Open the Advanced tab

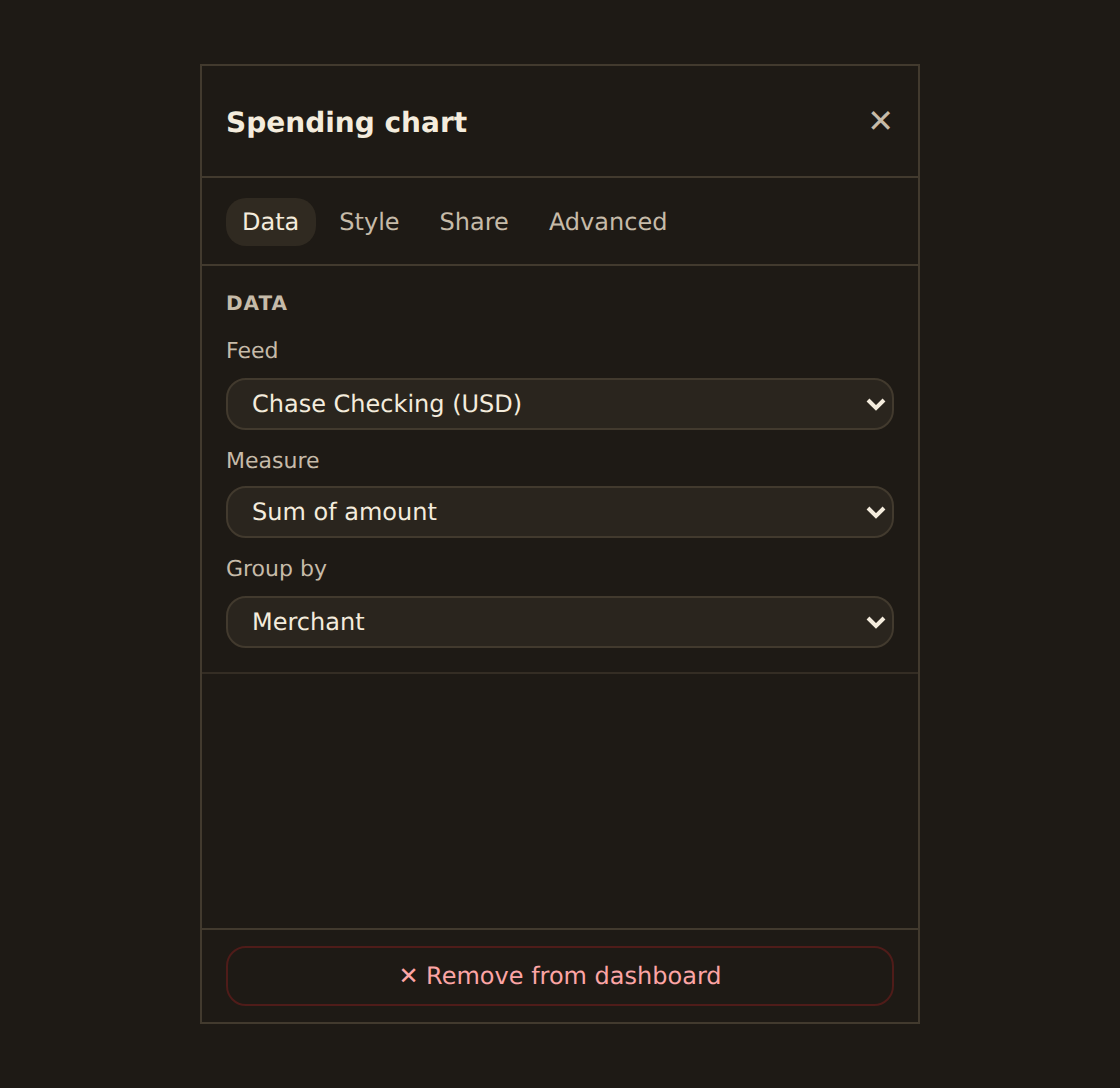coord(608,222)
